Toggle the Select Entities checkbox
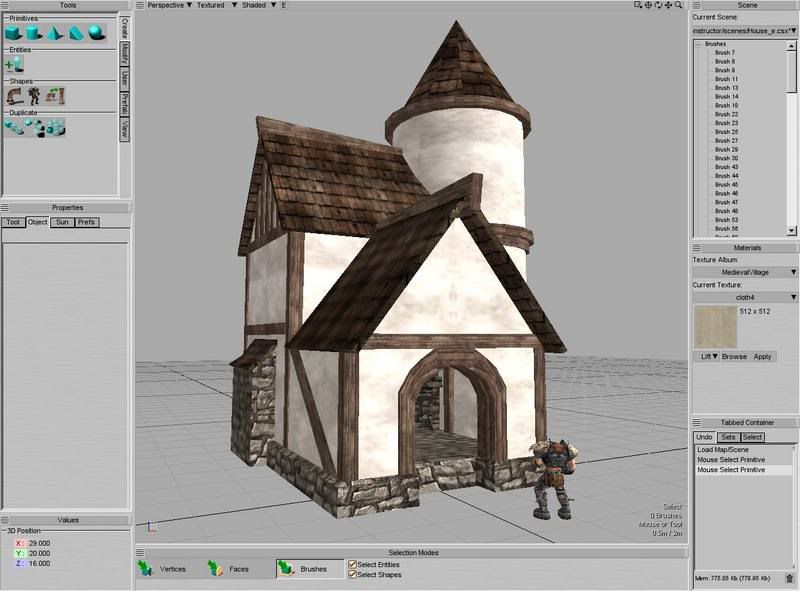The height and width of the screenshot is (591, 800). click(353, 565)
